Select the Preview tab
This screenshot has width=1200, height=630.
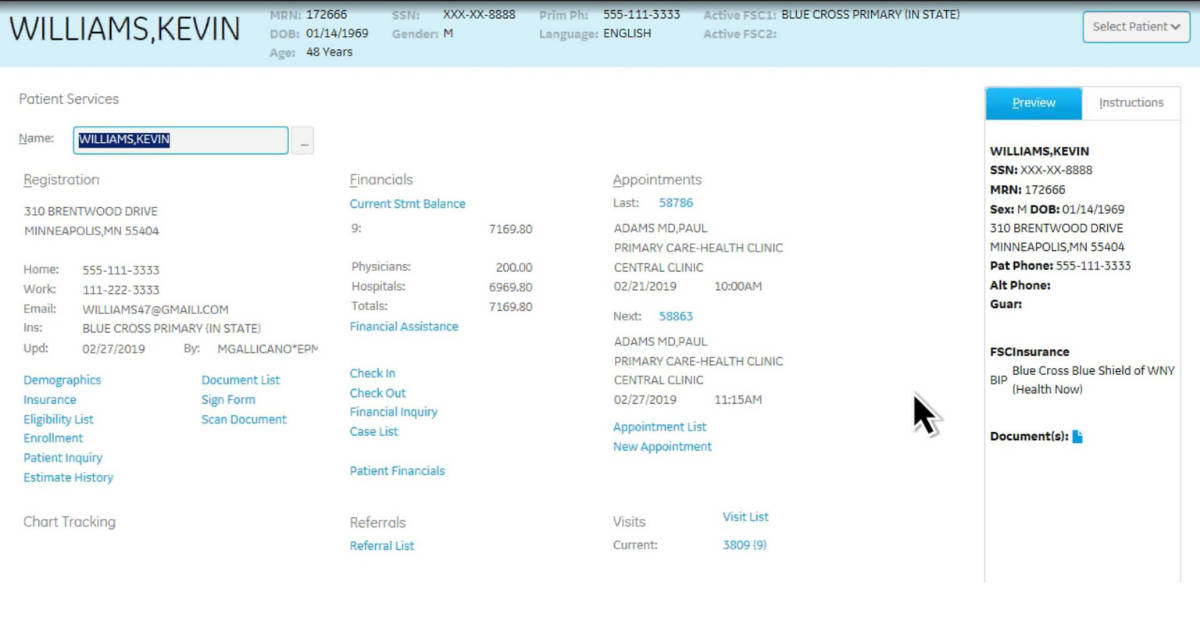coord(1033,103)
